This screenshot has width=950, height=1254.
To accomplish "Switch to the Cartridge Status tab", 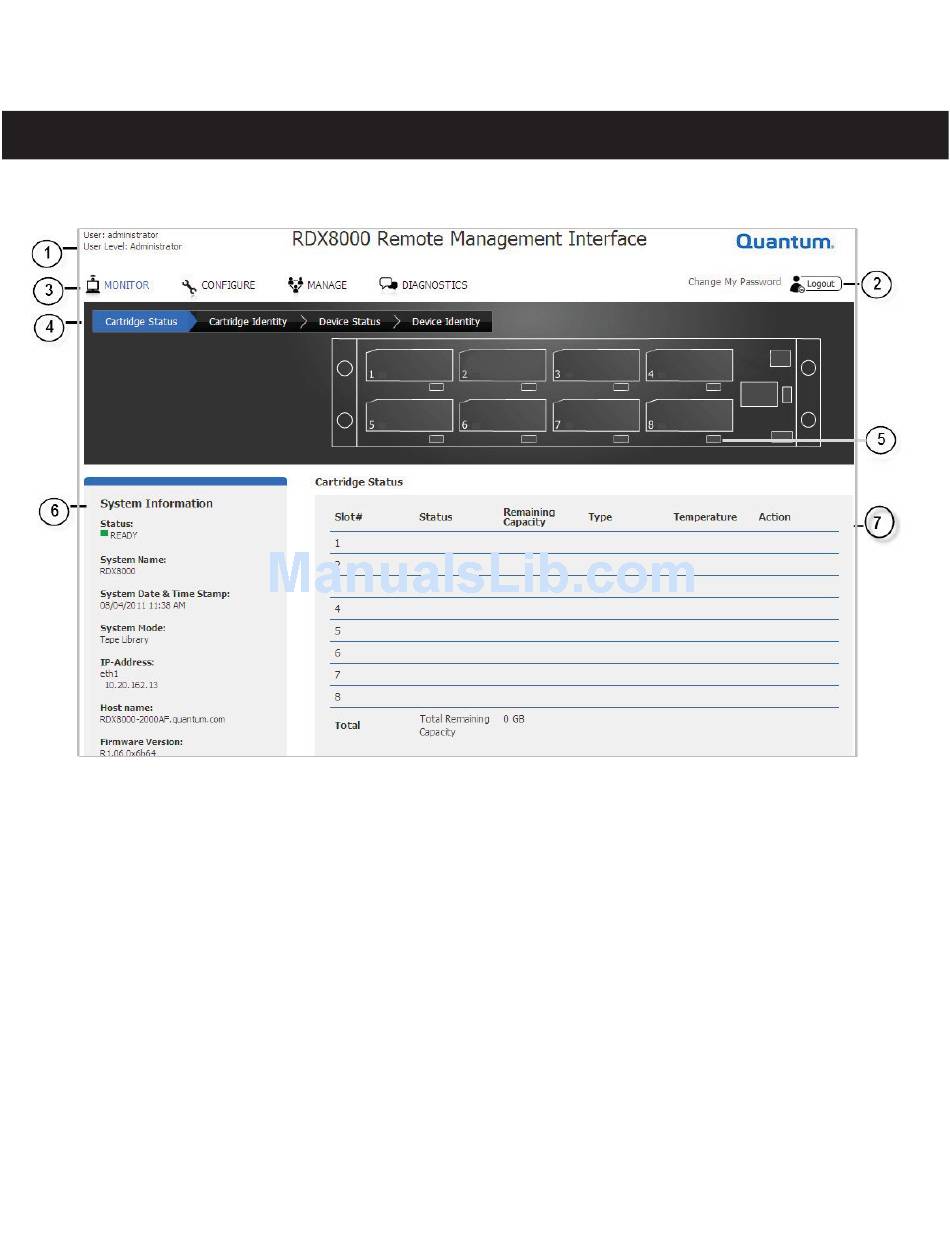I will pyautogui.click(x=141, y=322).
